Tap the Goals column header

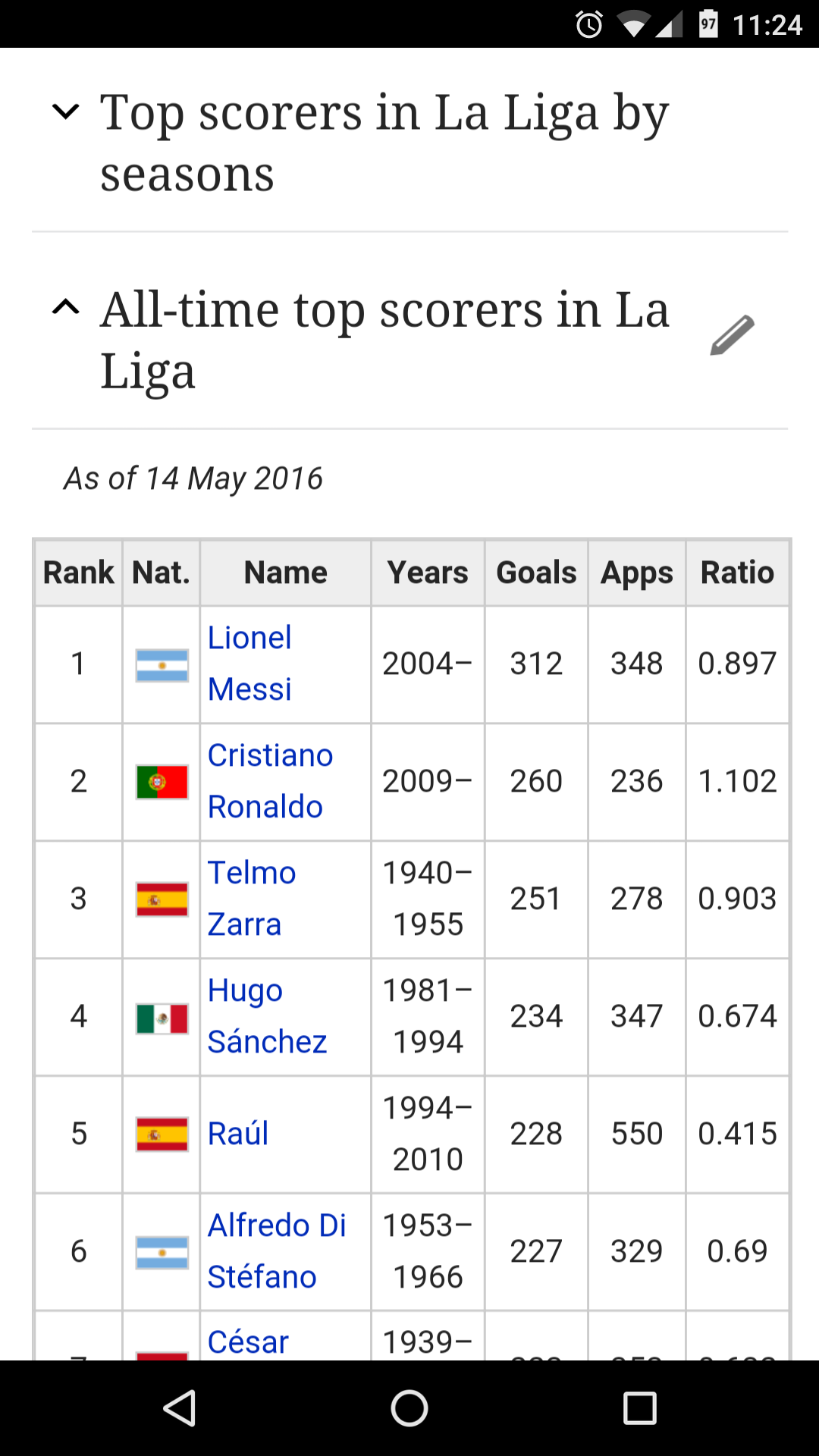[x=536, y=573]
